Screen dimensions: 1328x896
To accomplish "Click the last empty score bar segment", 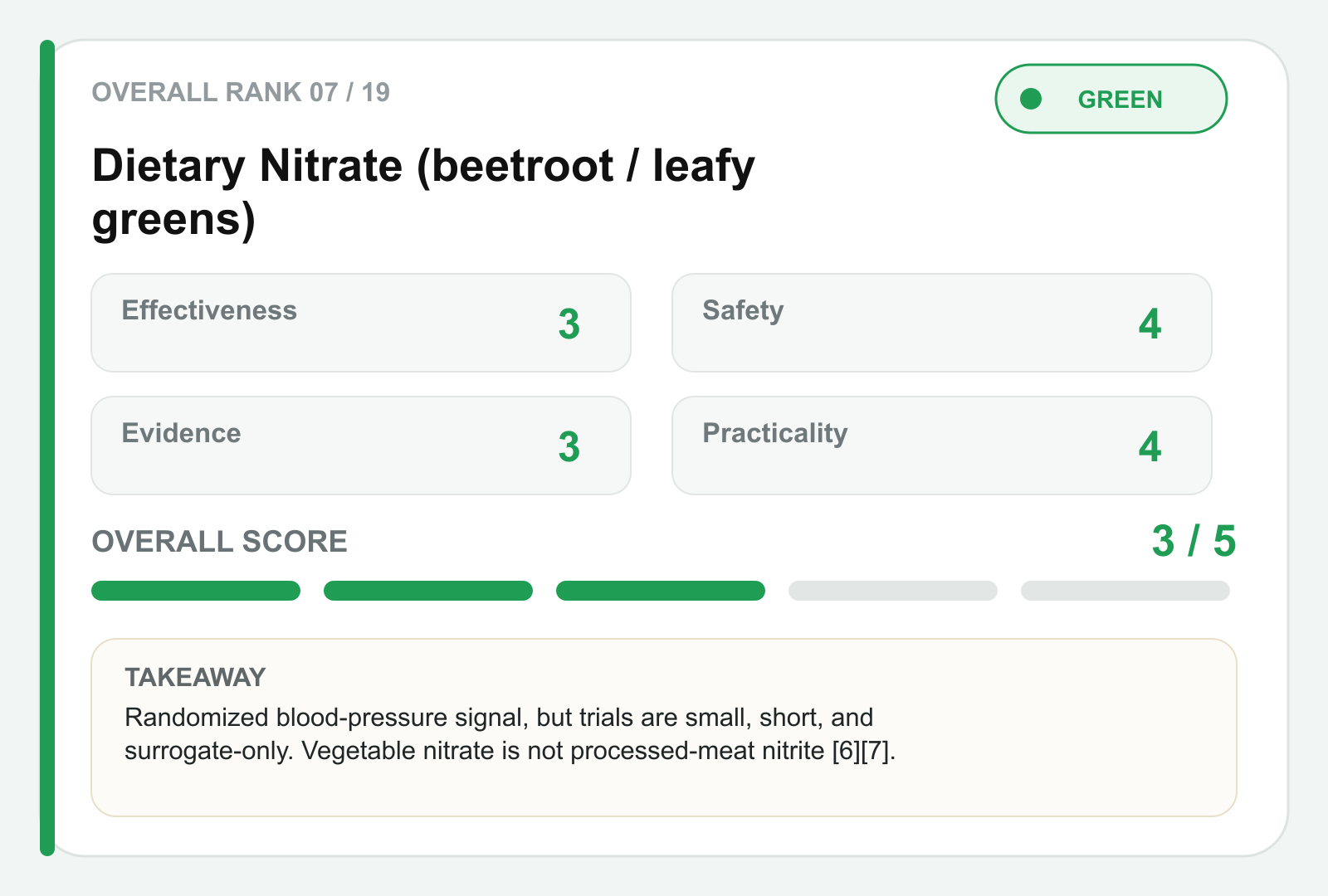I will pos(1125,591).
